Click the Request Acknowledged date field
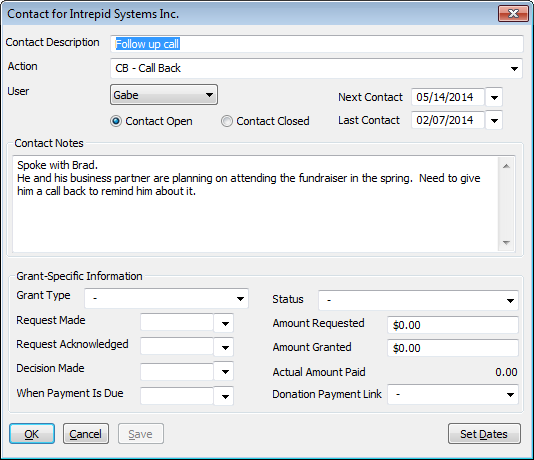This screenshot has height=460, width=534. click(177, 347)
